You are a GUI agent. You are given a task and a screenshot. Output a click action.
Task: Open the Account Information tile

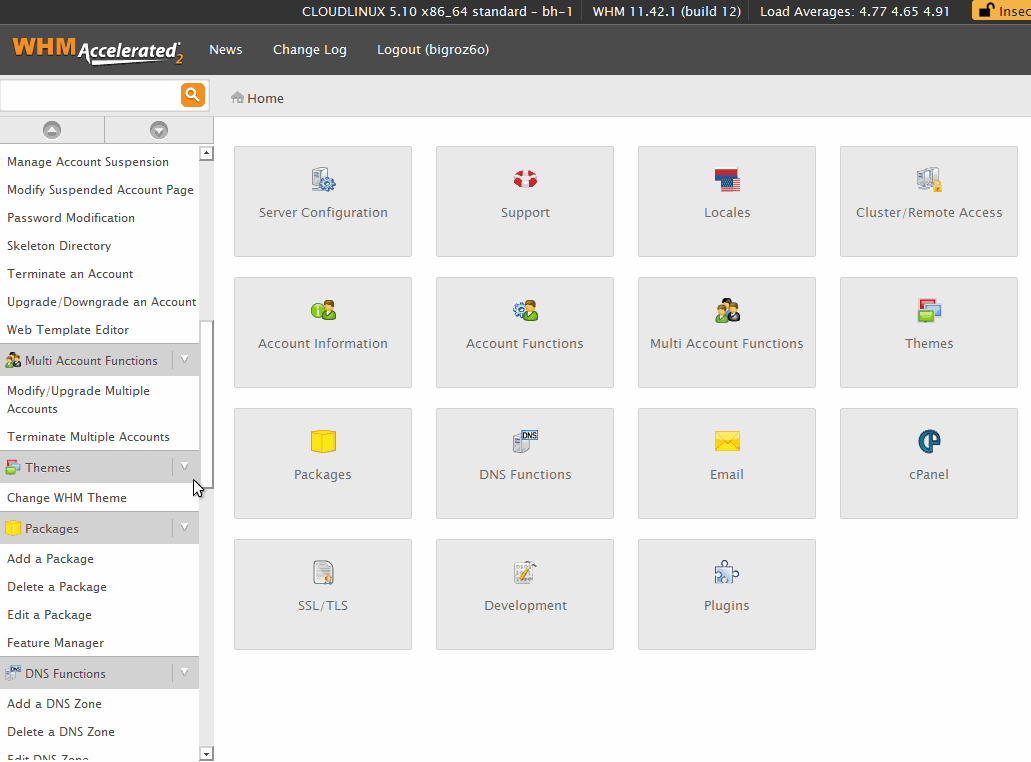[x=323, y=332]
